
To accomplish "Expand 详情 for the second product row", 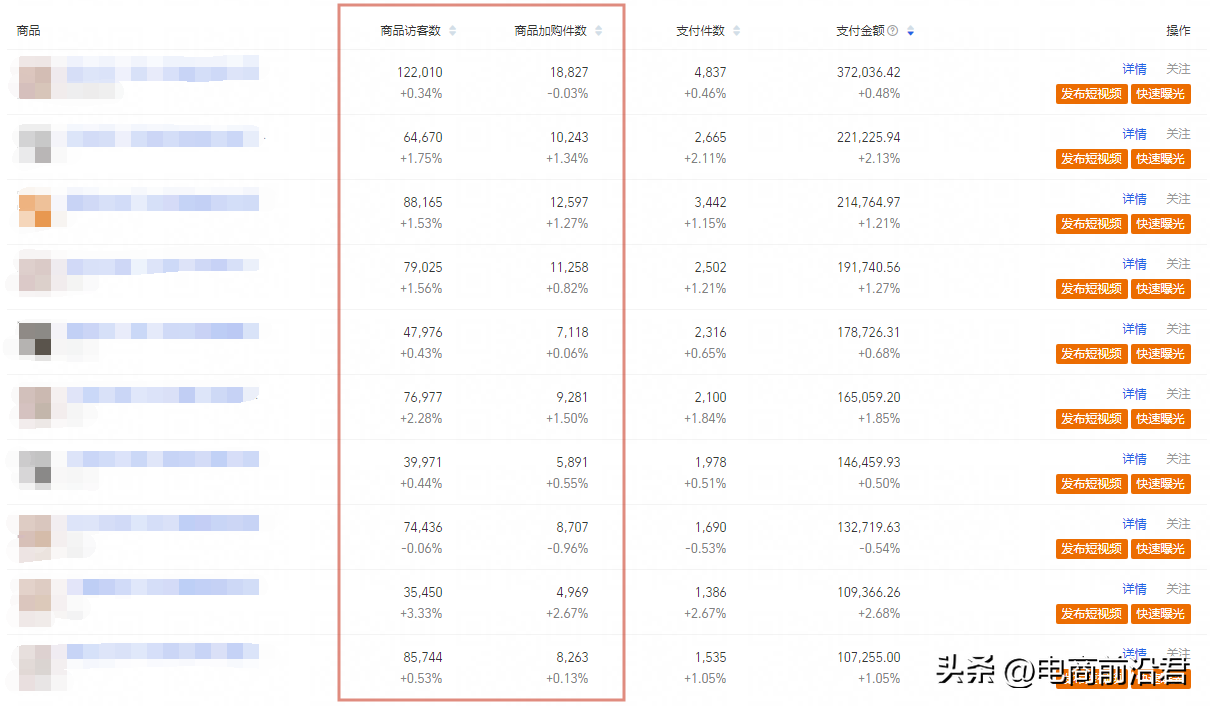I will [1135, 133].
